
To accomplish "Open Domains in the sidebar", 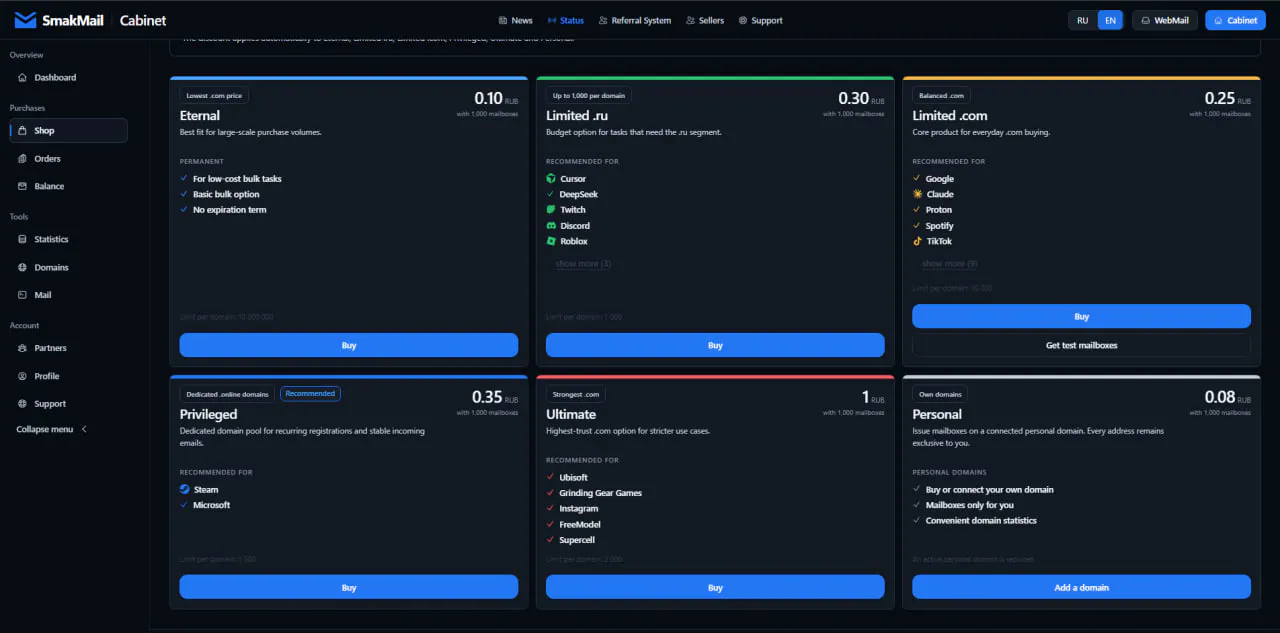I will [68, 267].
